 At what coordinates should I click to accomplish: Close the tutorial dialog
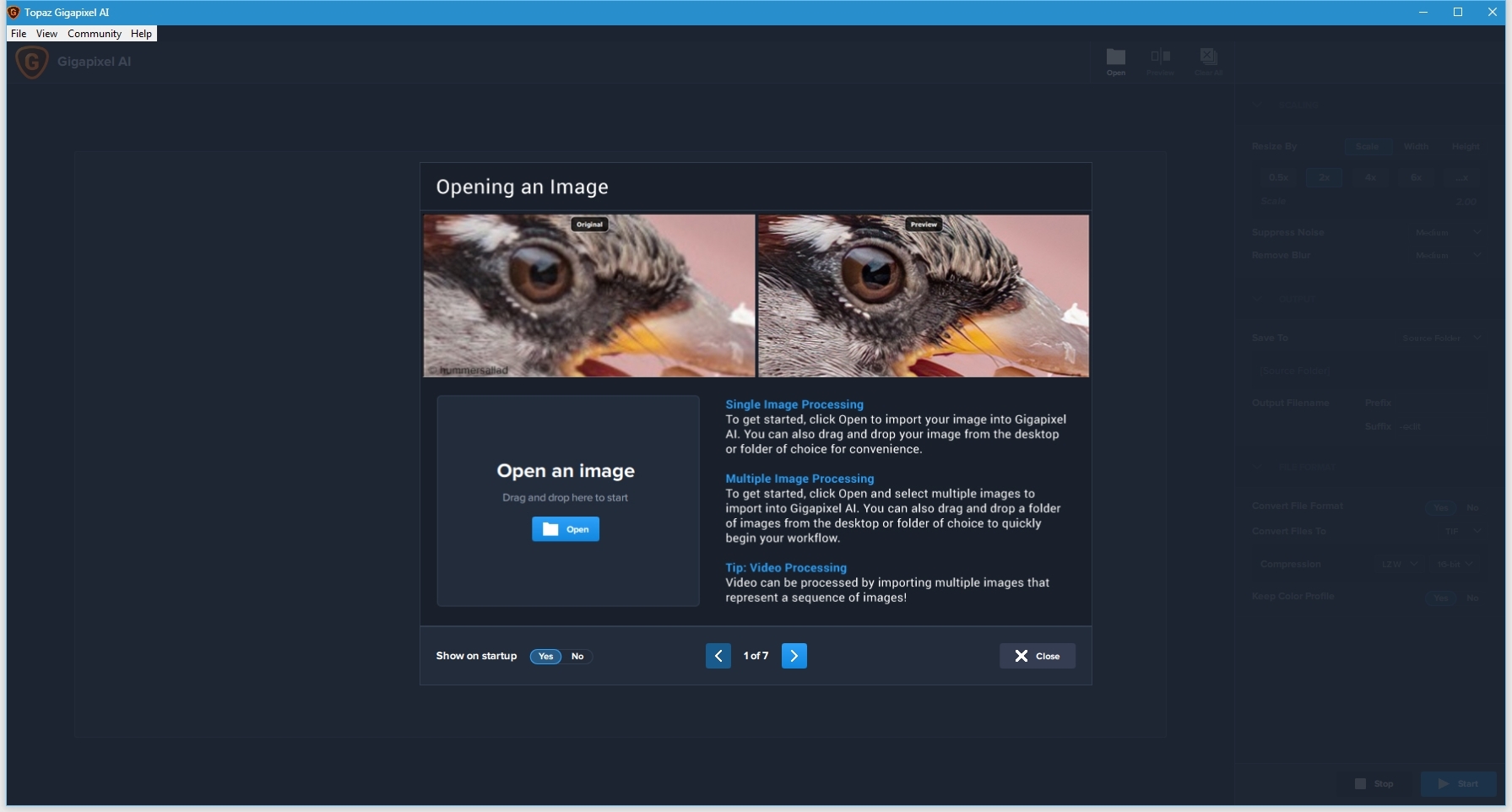point(1038,656)
